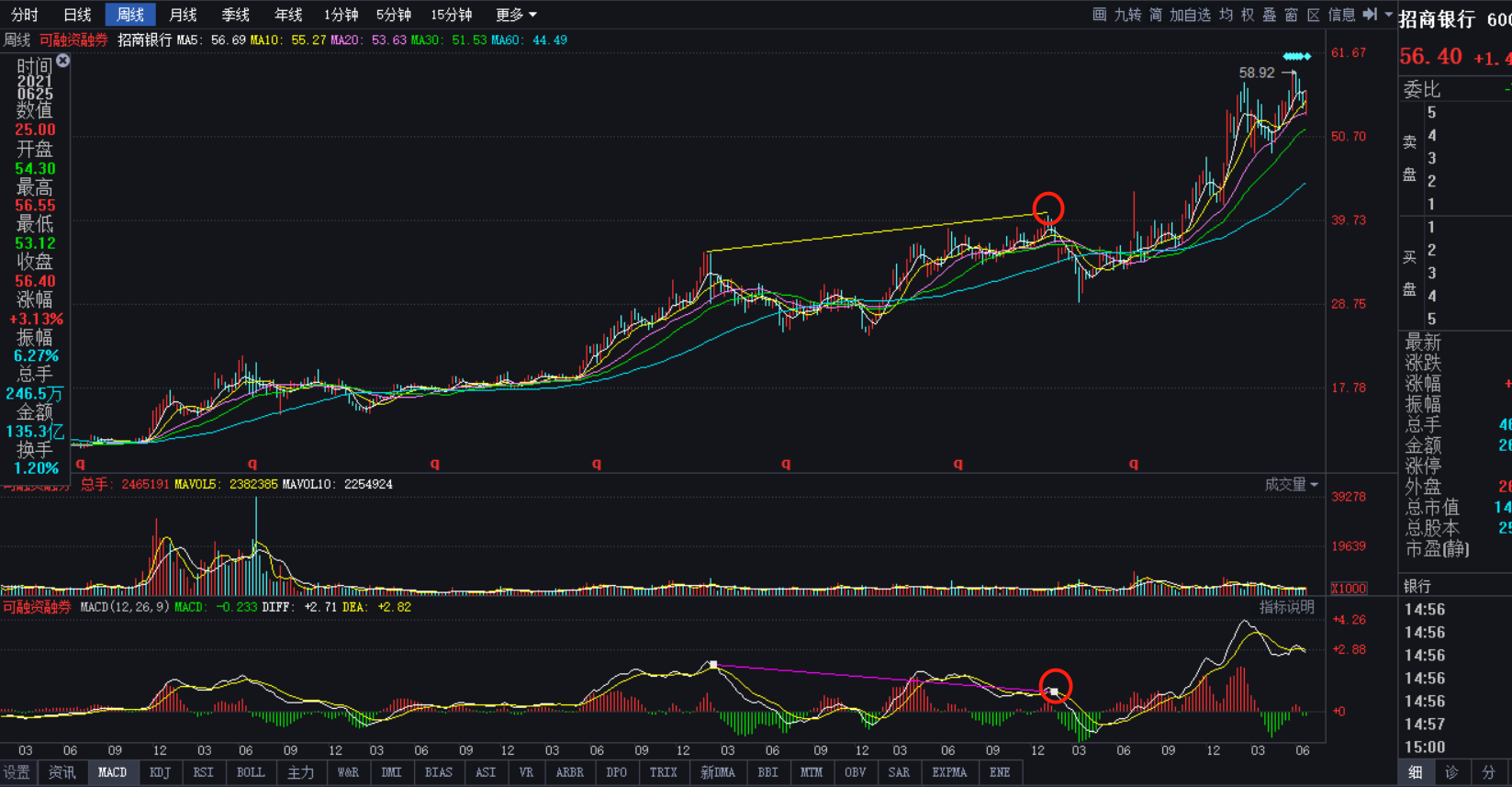Screen dimensions: 1512x787
Task: Click the 可融资融券 label above the chart
Action: (73, 40)
